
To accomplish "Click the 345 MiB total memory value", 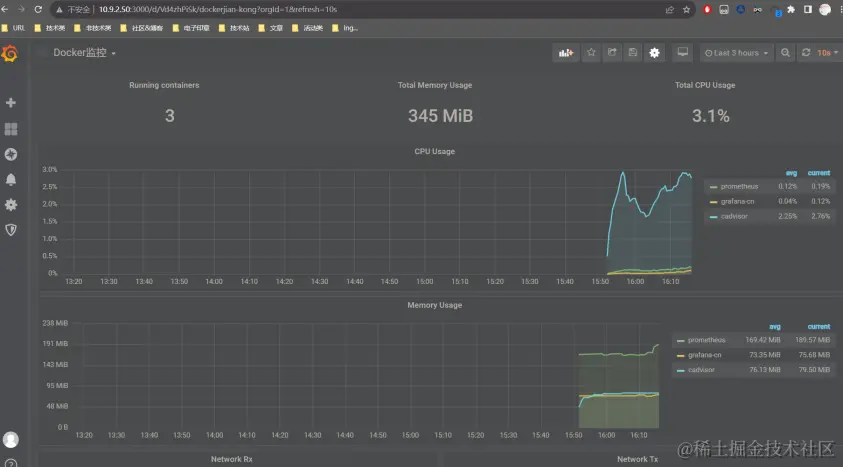I will pyautogui.click(x=440, y=116).
